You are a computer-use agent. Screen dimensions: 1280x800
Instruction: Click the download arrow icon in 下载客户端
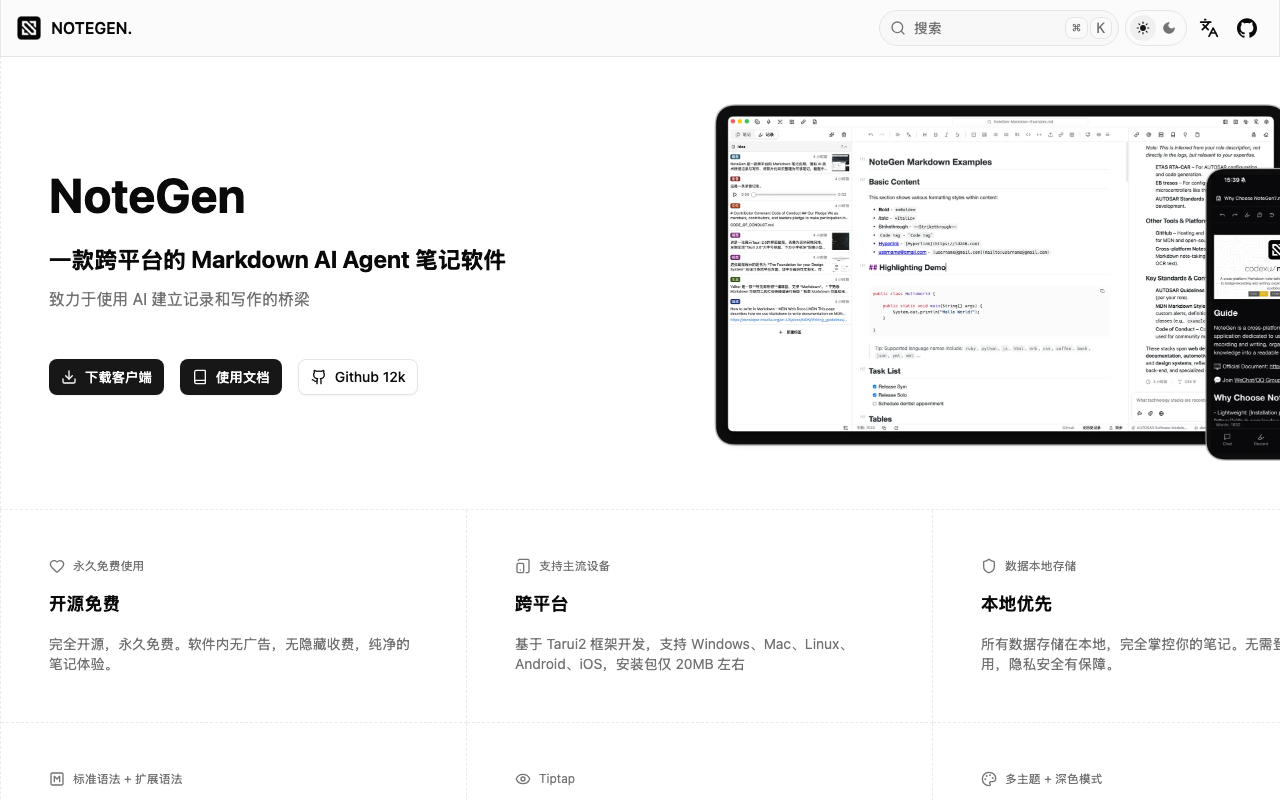tap(69, 377)
